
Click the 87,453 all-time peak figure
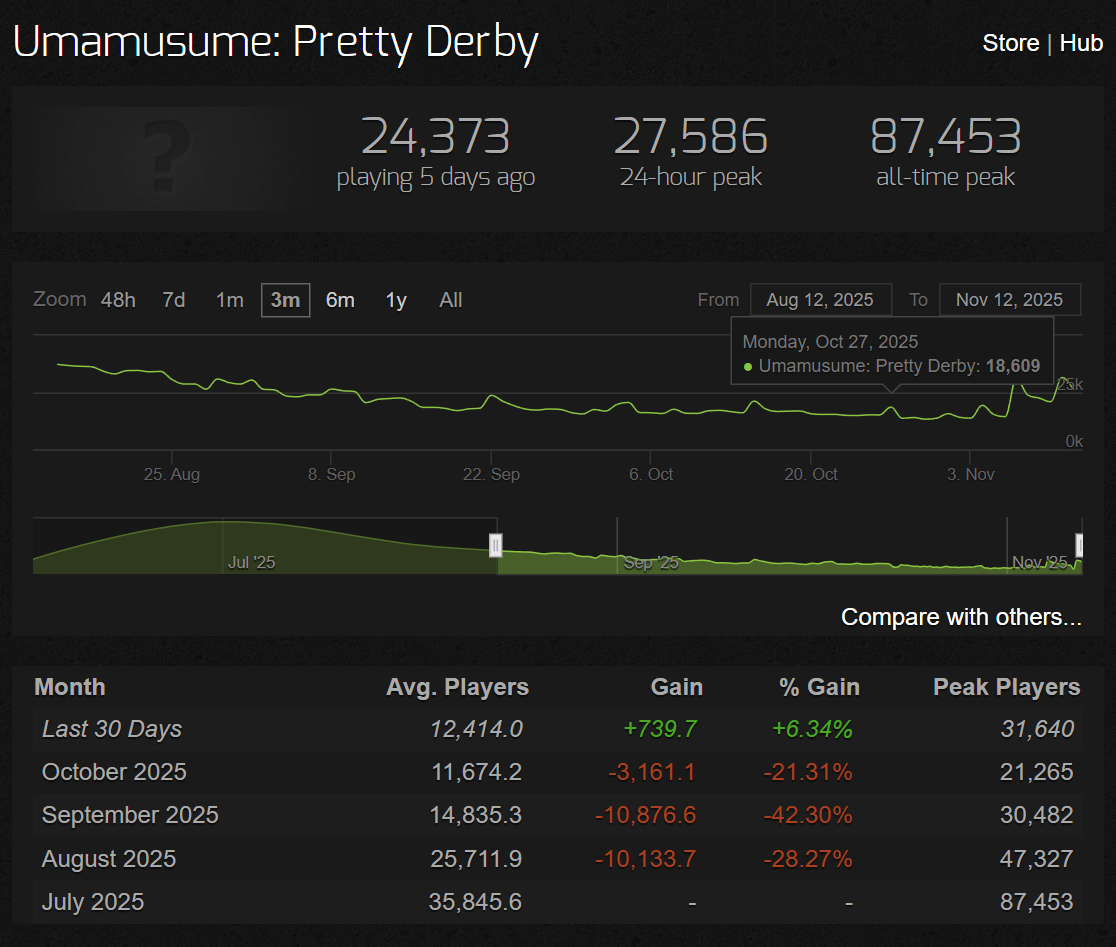[x=946, y=137]
